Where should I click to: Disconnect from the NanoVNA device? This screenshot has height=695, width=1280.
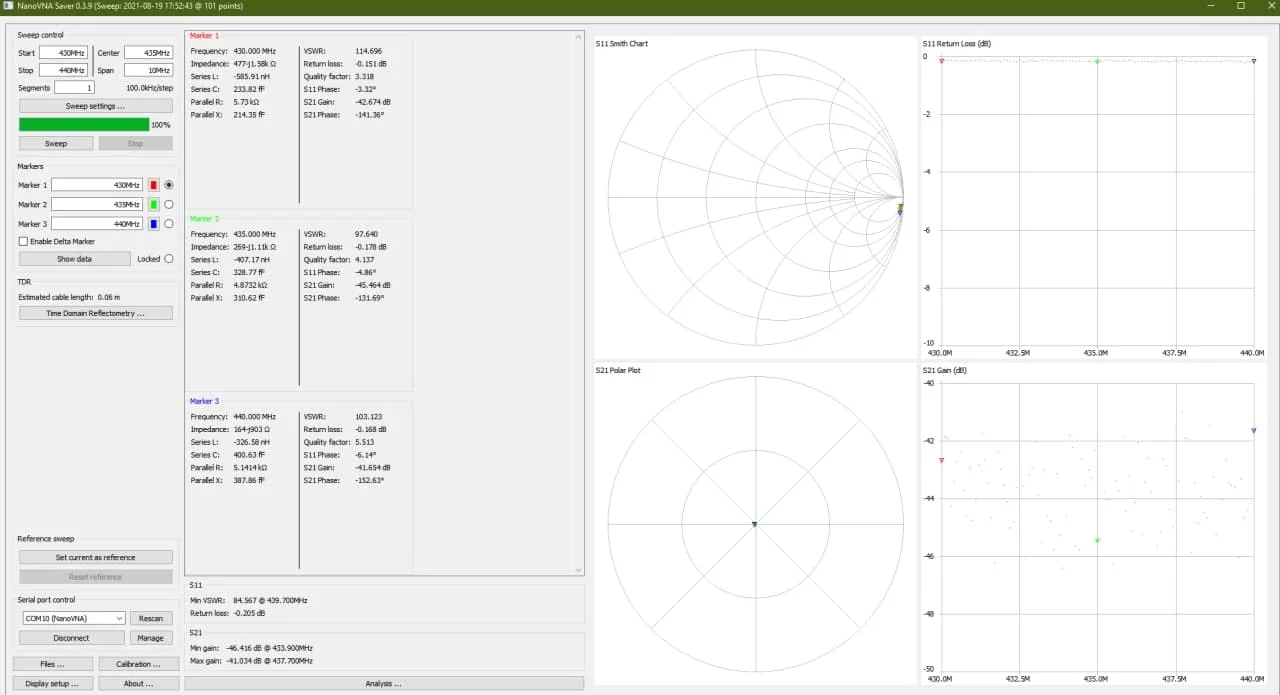pyautogui.click(x=72, y=638)
